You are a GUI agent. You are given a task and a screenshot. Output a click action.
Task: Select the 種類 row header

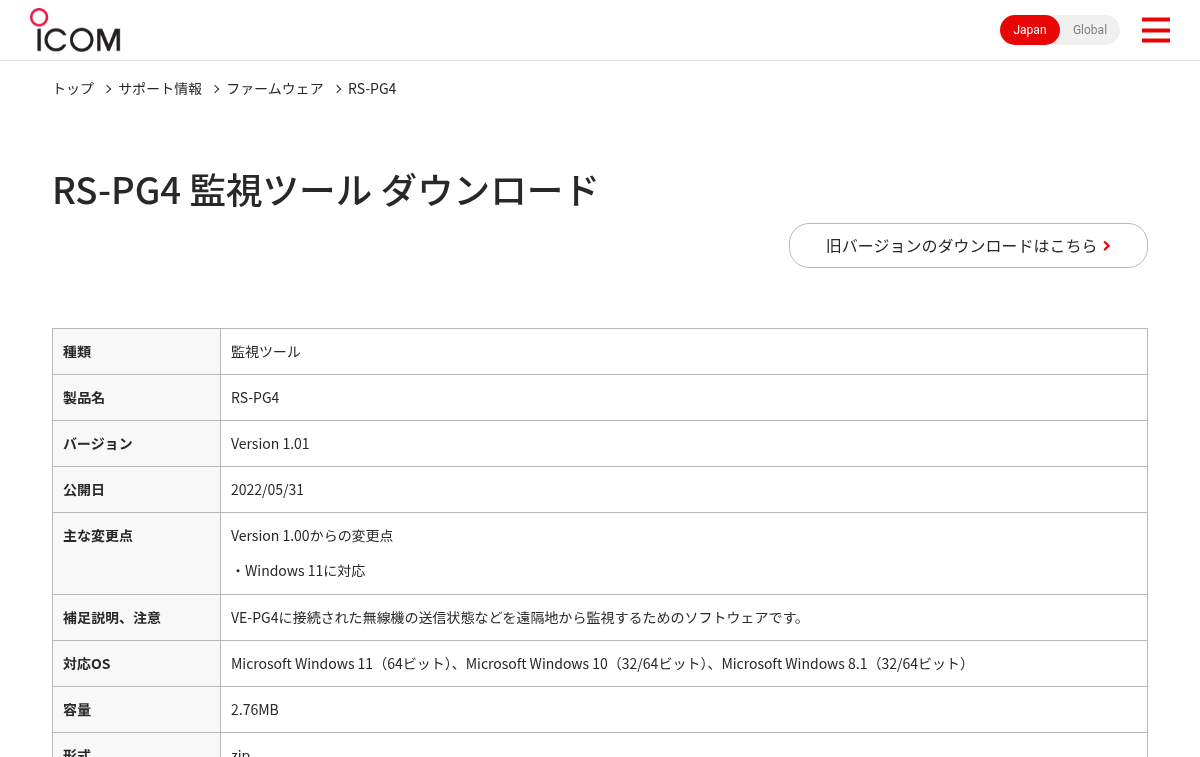(137, 352)
